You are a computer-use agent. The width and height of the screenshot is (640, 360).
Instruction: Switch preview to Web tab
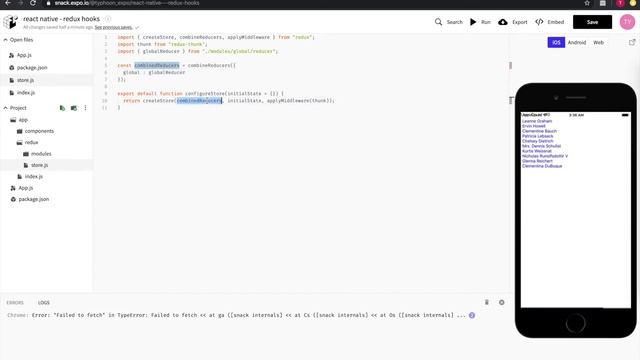click(598, 42)
